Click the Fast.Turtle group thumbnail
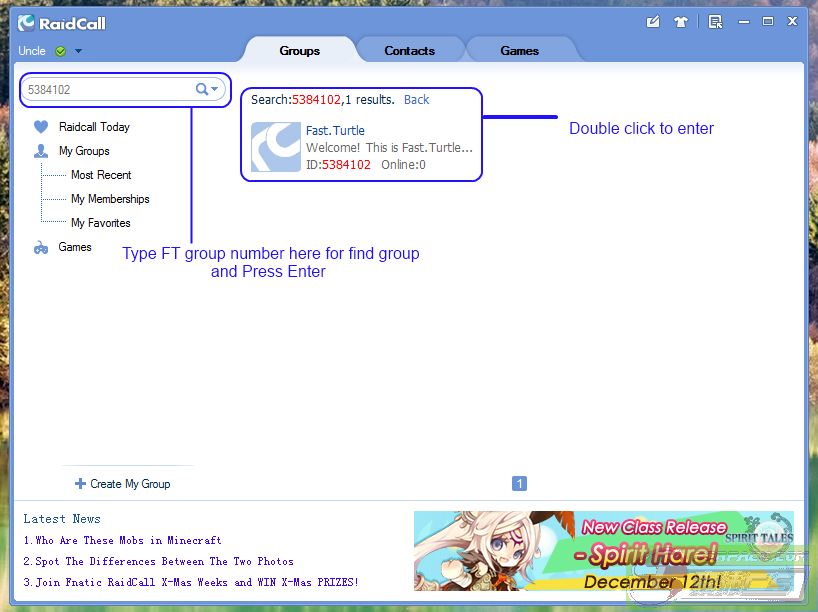The image size is (818, 612). pos(276,147)
